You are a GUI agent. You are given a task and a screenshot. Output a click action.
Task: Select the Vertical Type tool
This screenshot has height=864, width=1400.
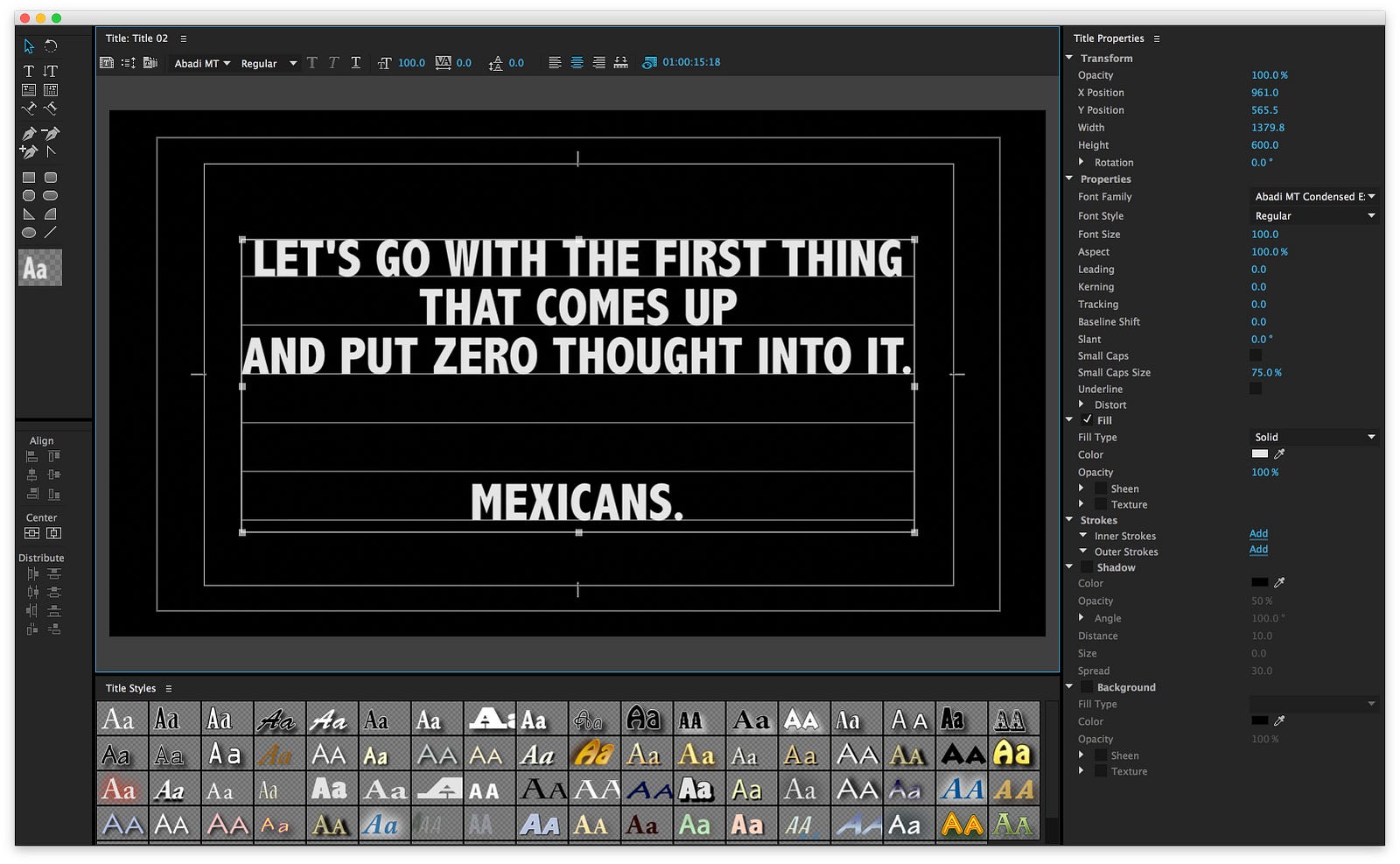point(51,71)
